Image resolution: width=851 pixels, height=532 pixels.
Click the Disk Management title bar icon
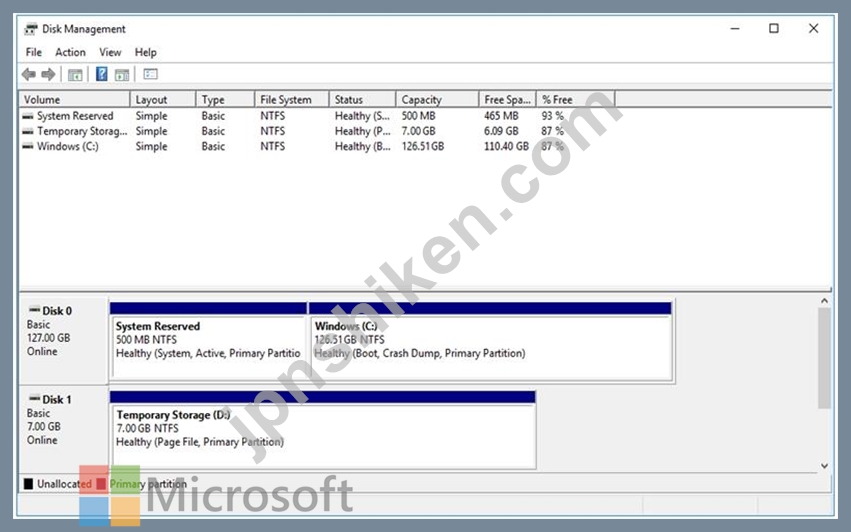pos(31,29)
